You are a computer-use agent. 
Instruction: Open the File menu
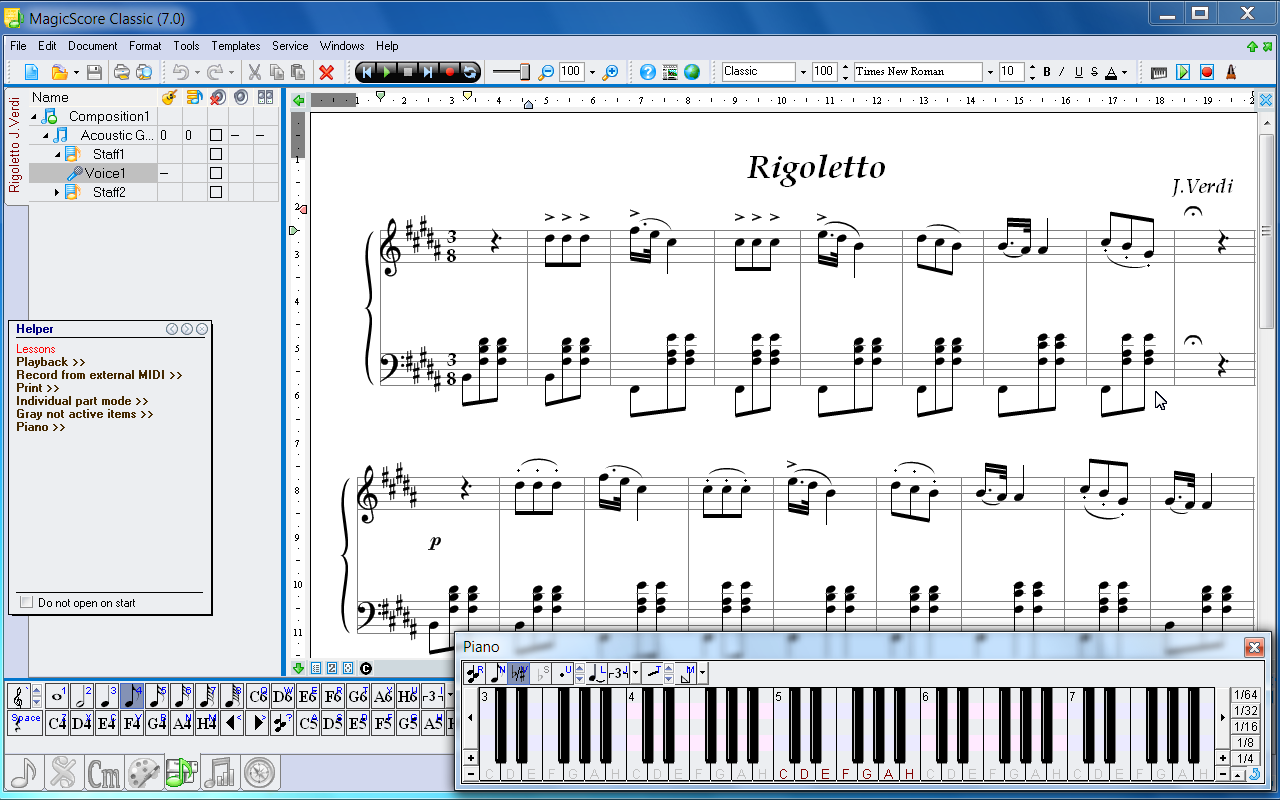[x=18, y=46]
